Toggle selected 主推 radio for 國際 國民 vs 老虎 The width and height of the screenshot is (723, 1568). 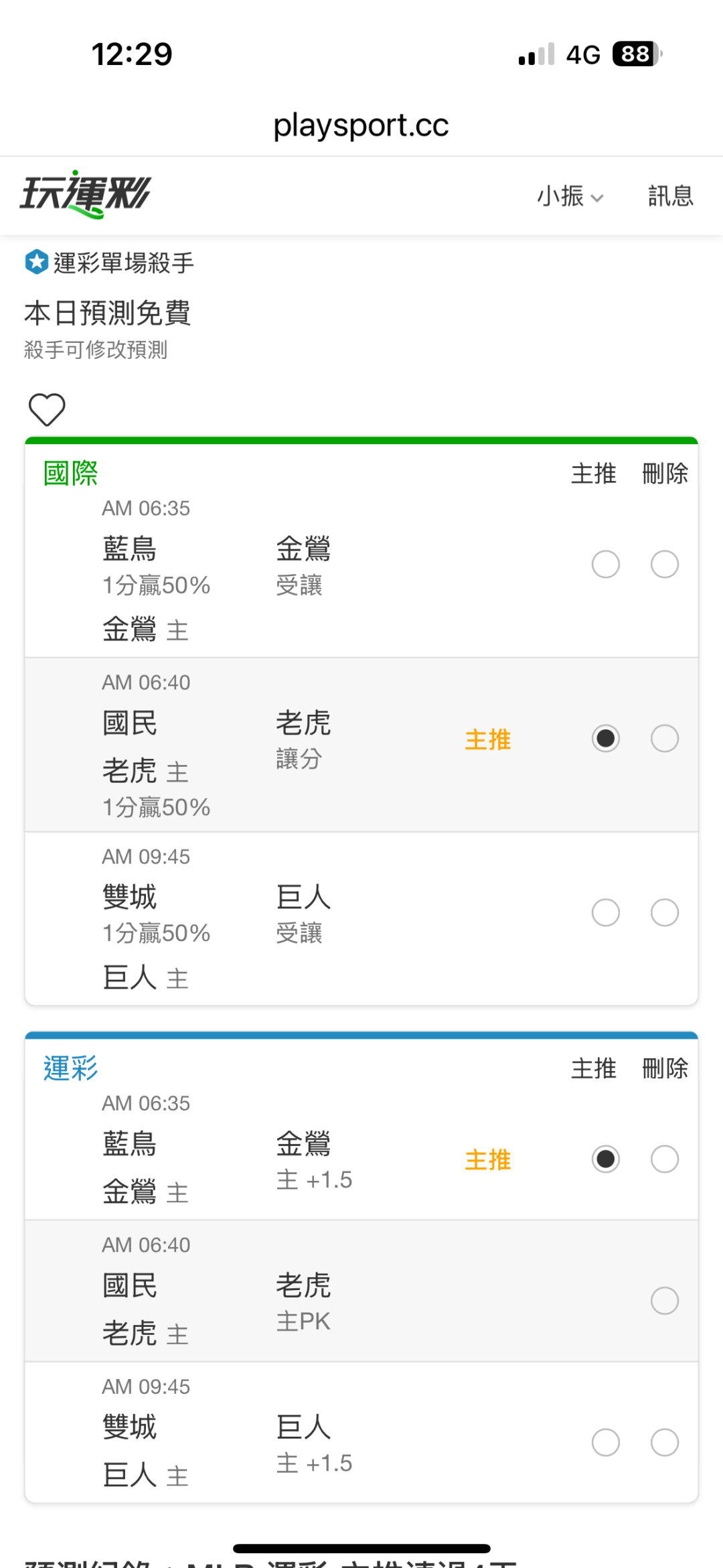coord(606,738)
